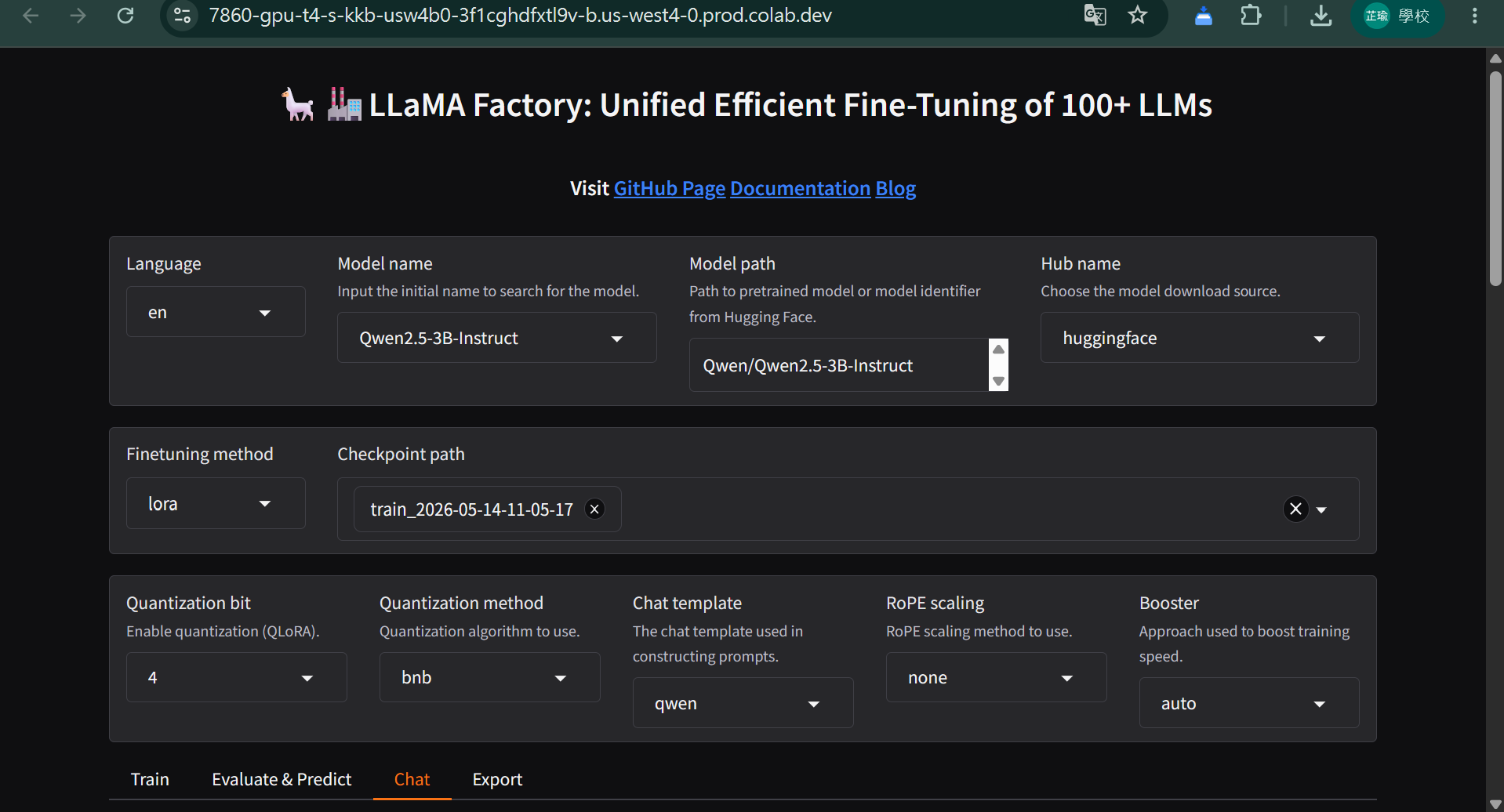The width and height of the screenshot is (1504, 812).
Task: Open the Chat template dropdown
Action: [x=743, y=703]
